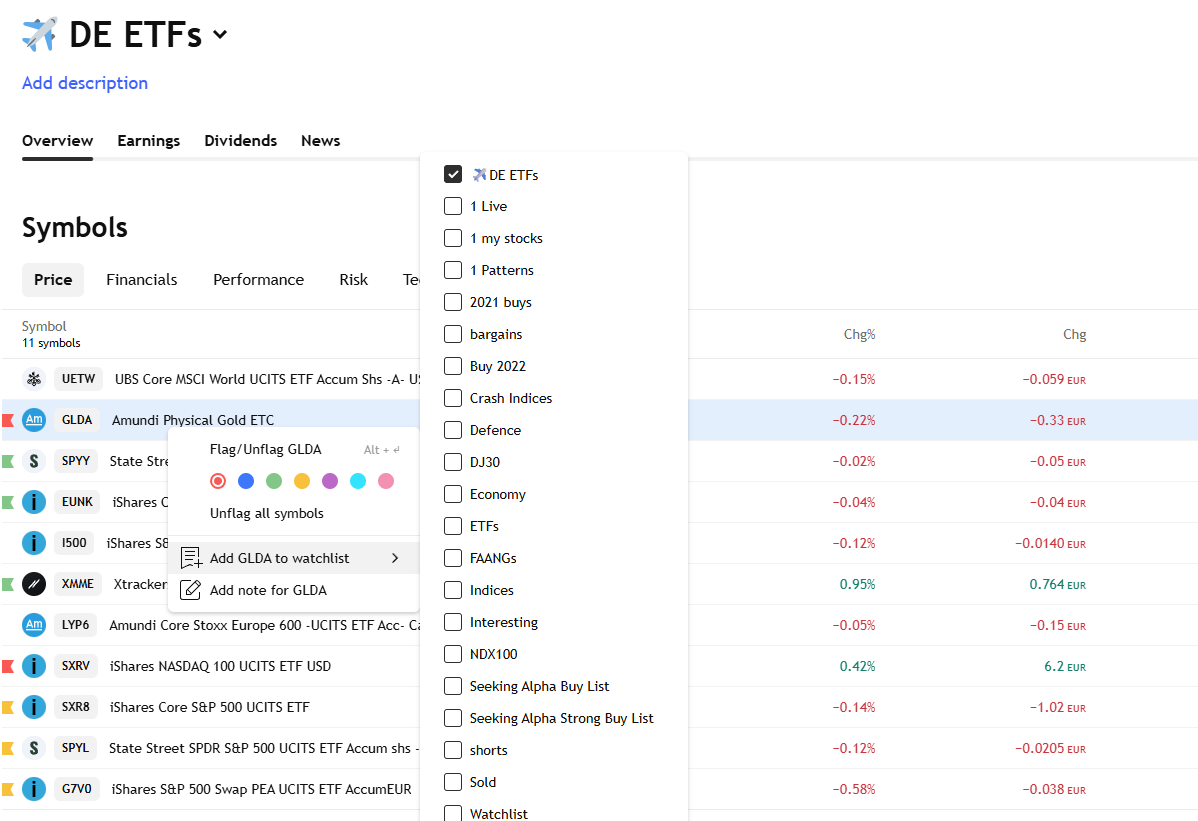
Task: Pick the cyan flag color
Action: pyautogui.click(x=358, y=481)
